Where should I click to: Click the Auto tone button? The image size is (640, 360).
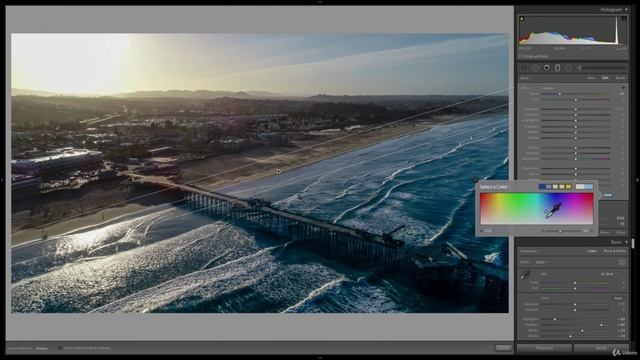619,298
